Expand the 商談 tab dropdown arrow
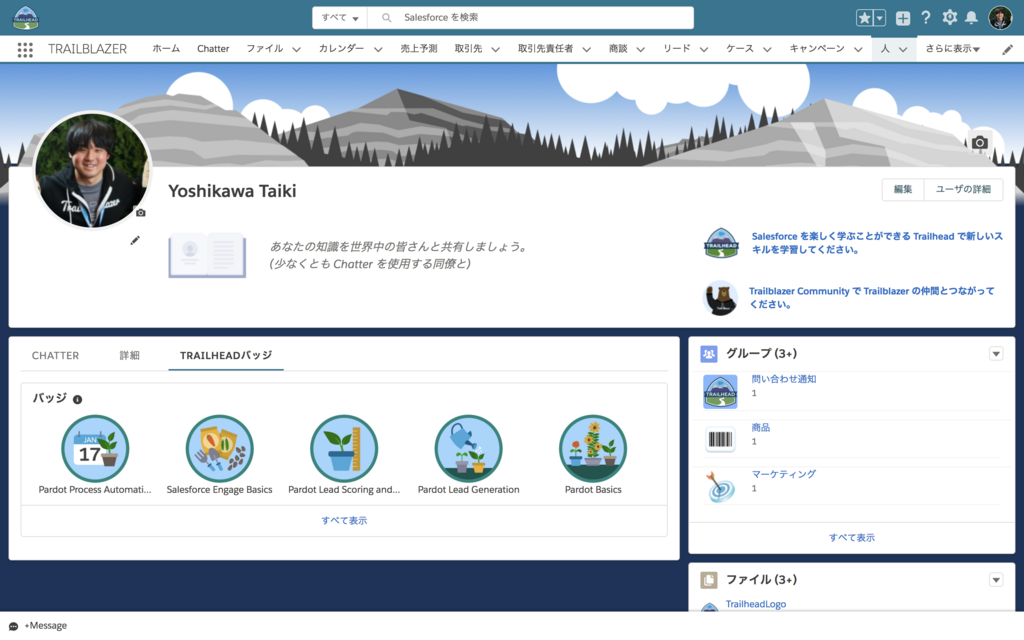The width and height of the screenshot is (1024, 640). tap(641, 50)
